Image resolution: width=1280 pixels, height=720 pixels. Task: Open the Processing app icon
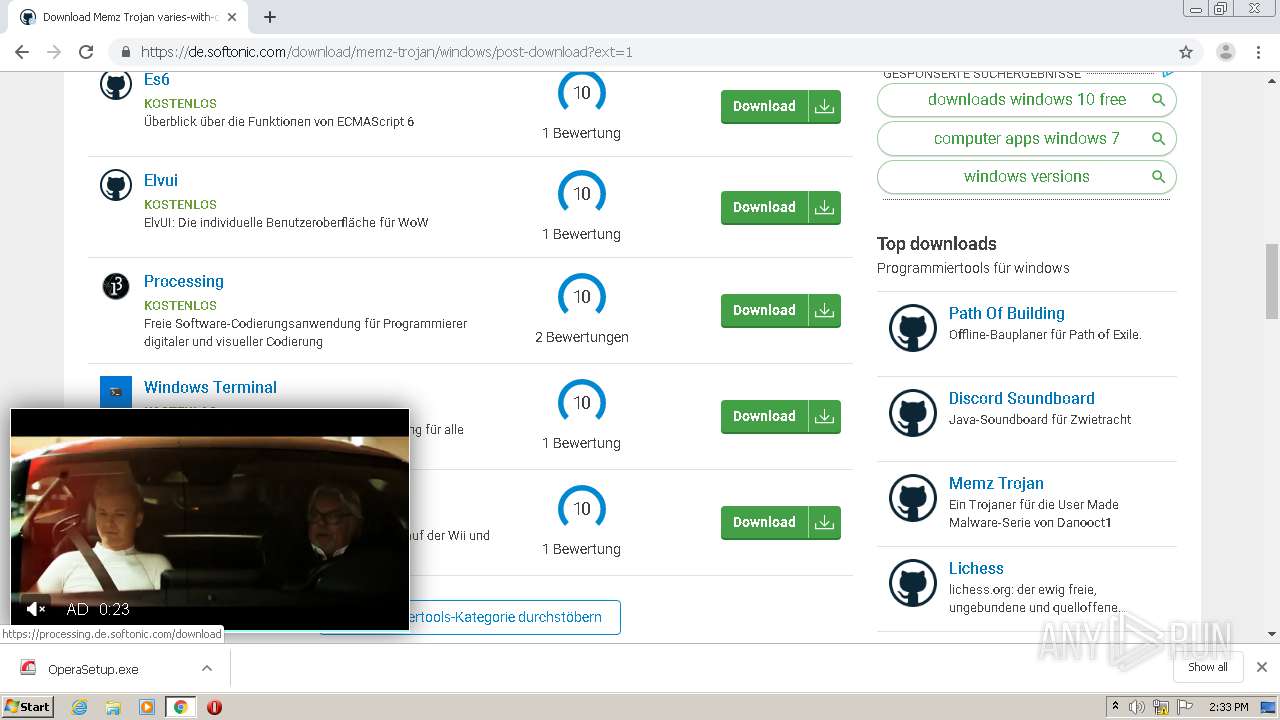click(116, 286)
